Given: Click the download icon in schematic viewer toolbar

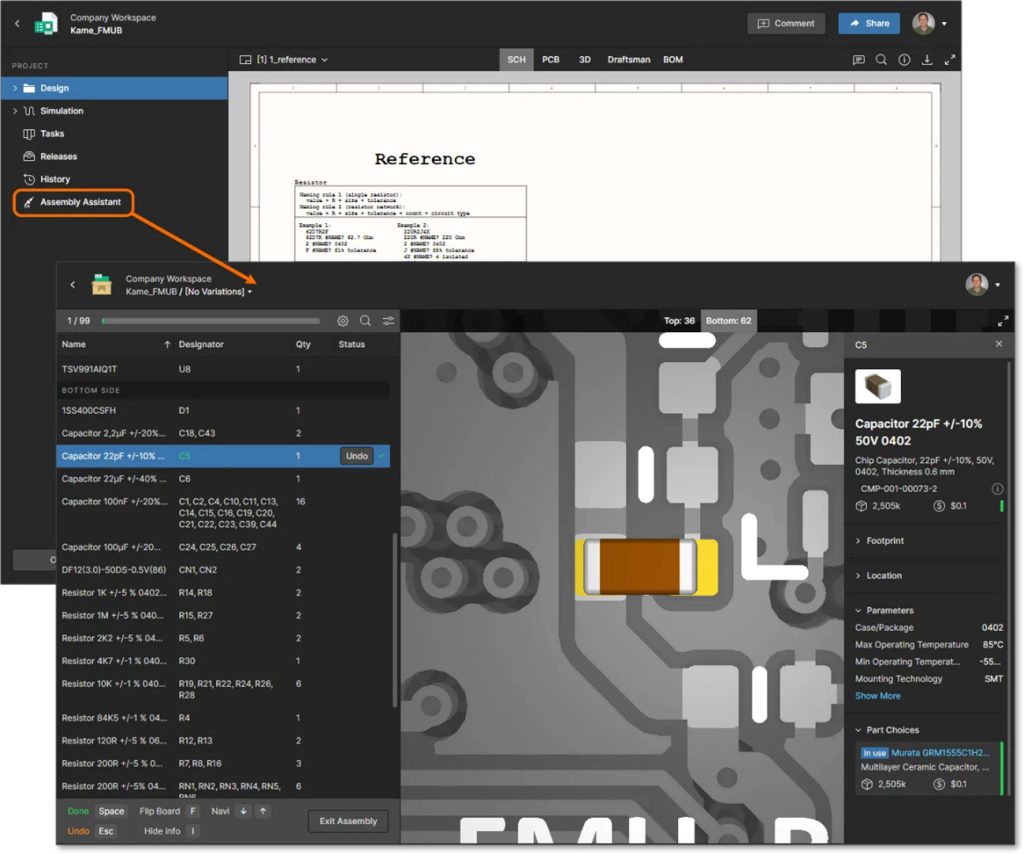Looking at the screenshot, I should click(927, 59).
